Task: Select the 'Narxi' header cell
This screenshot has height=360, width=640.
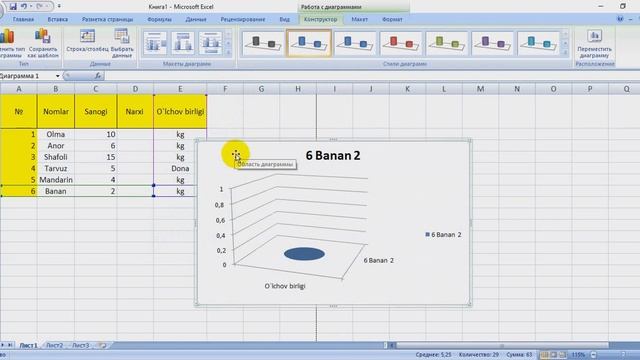Action: click(x=135, y=111)
